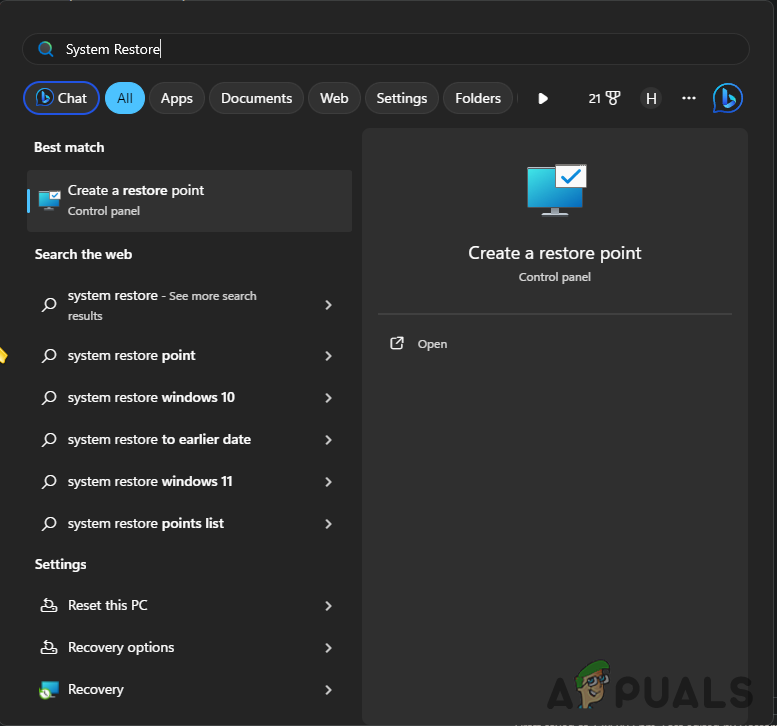Screen dimensions: 777x726
Task: Click the search magnifier icon in search box
Action: (46, 49)
